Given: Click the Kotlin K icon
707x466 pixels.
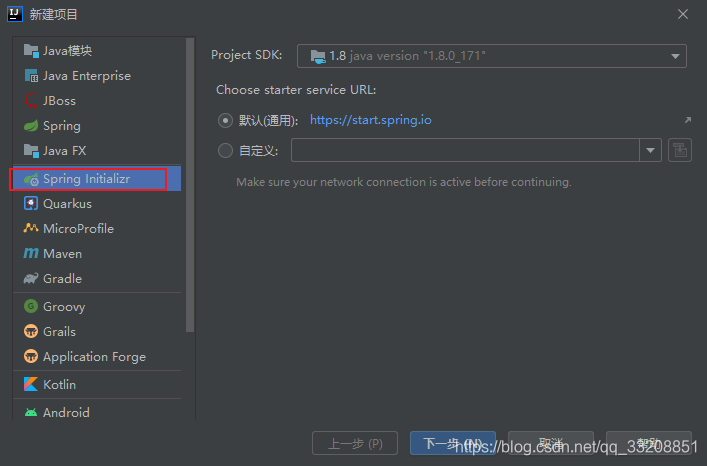Looking at the screenshot, I should [31, 384].
